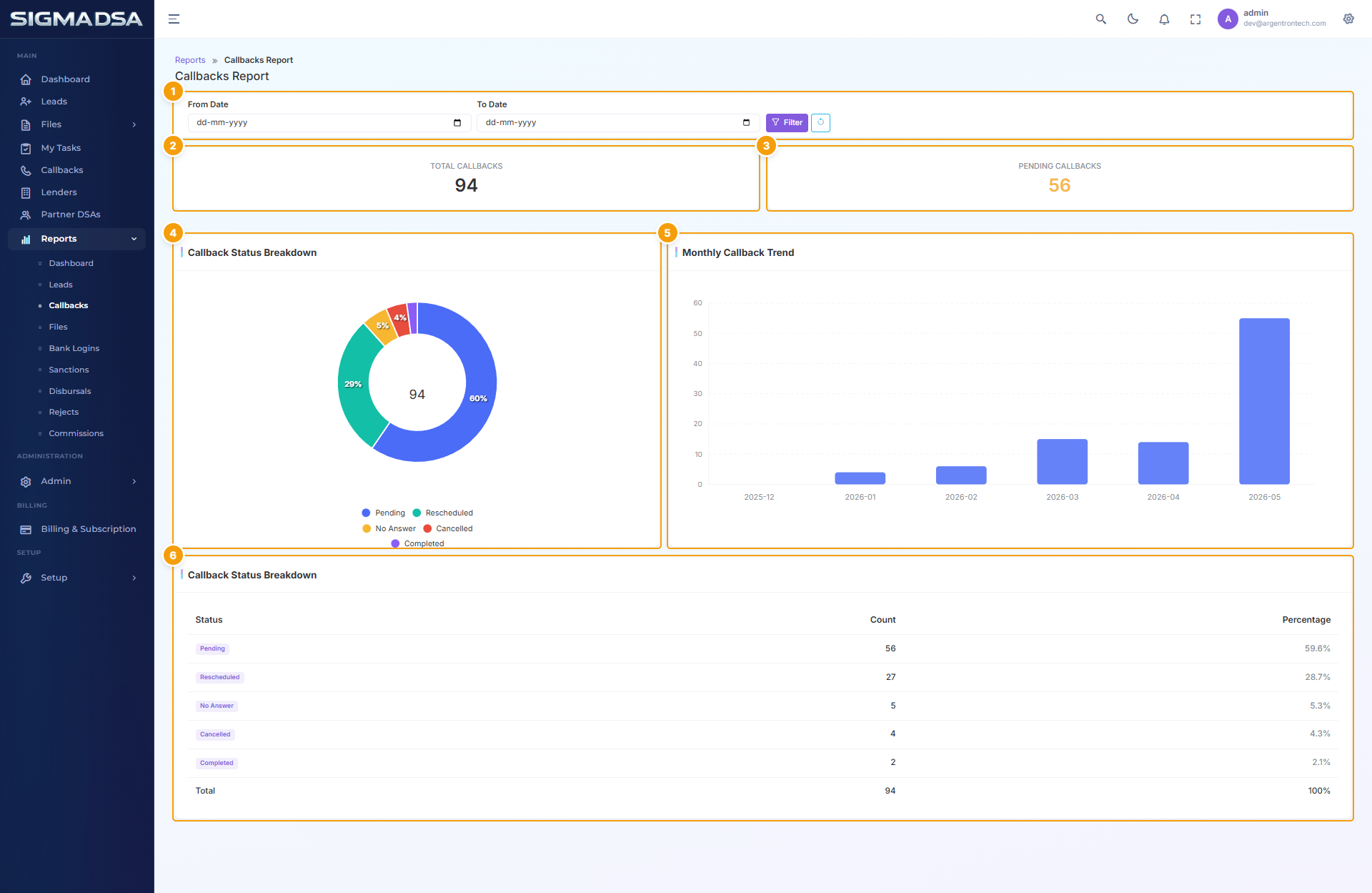Click the Total Callbacks 94 card
1372x893 pixels.
pos(466,179)
